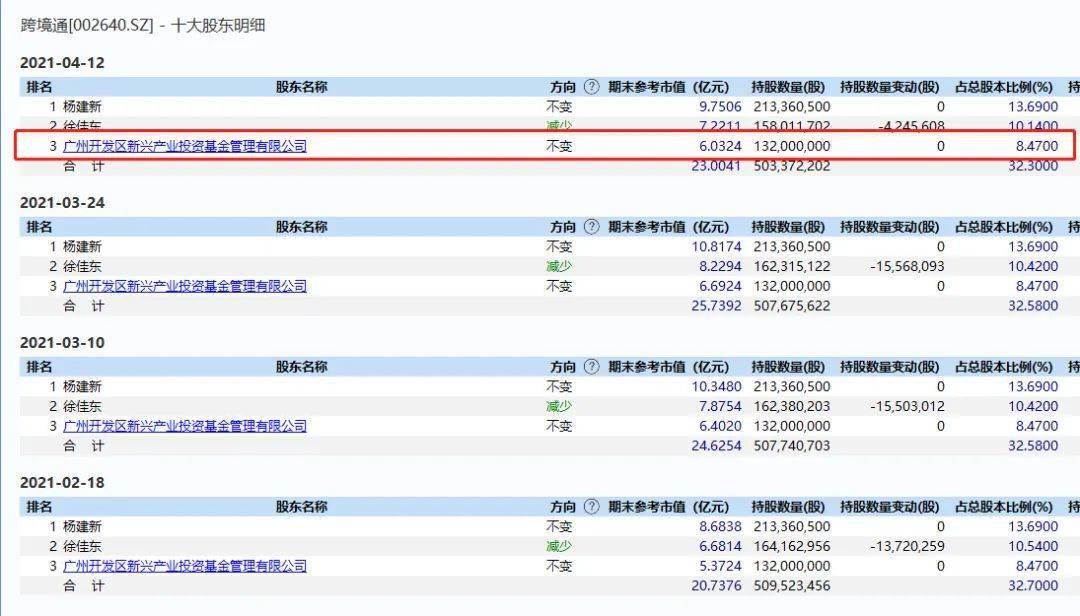The image size is (1080, 616).
Task: Open 广州开发区新兴产业投资基金 link in 2021-04-12 table
Action: coord(184,146)
